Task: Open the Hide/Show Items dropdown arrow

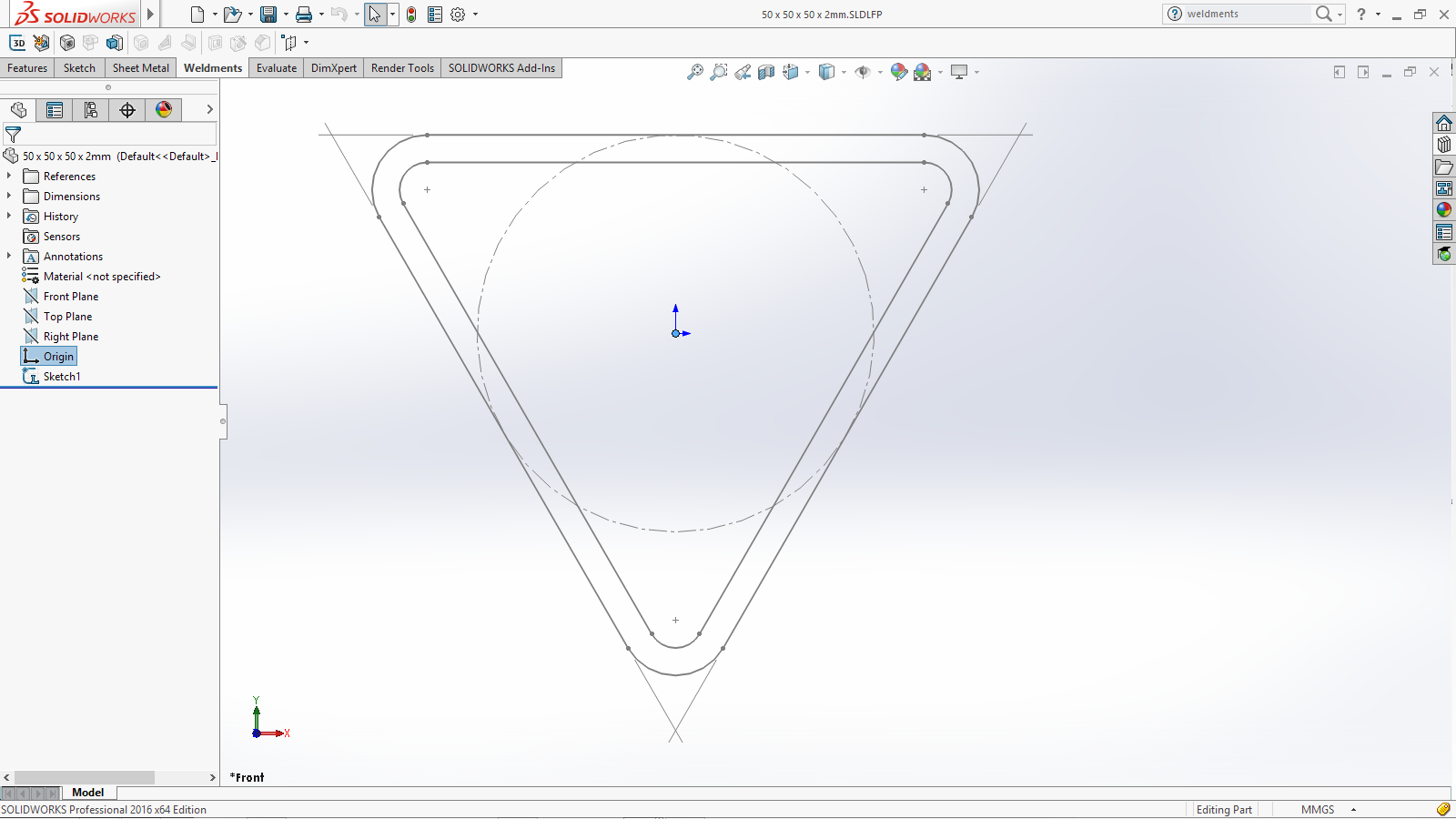Action: [880, 73]
